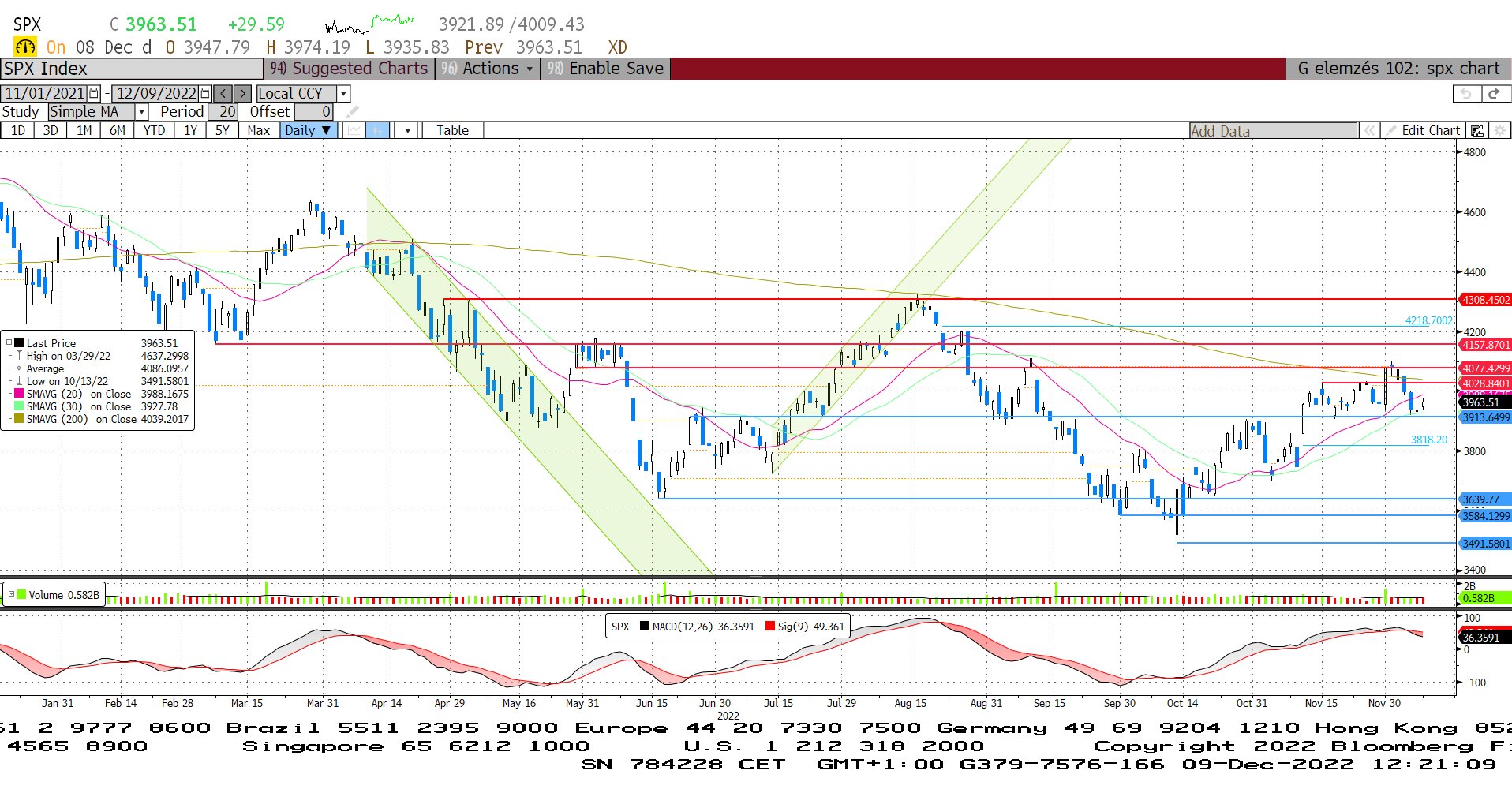
Task: Collapse the Add Data panel with double chevrons
Action: 1369,131
